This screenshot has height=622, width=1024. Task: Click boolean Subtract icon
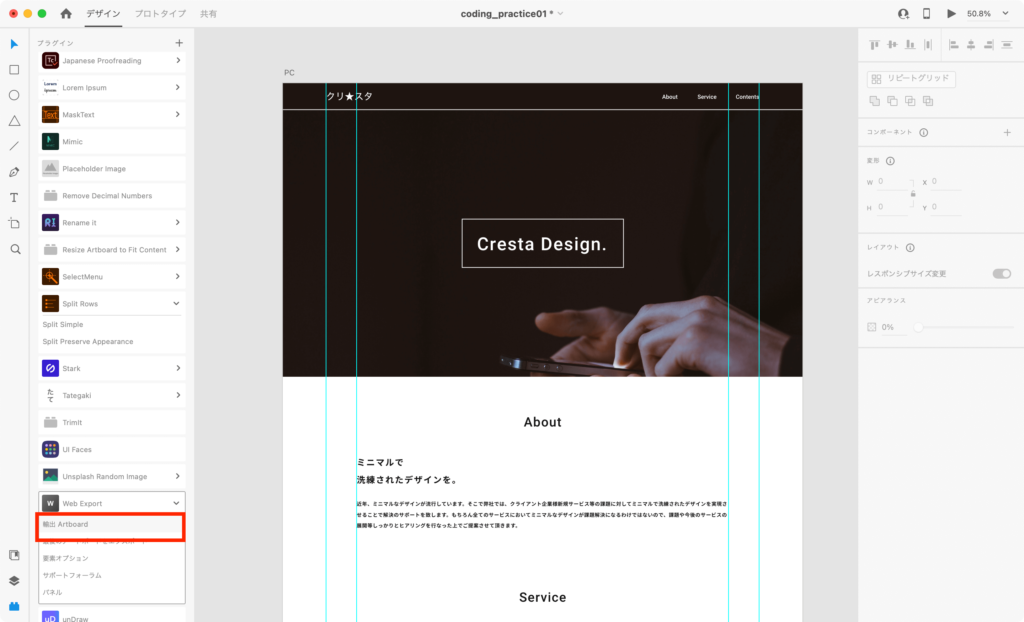coord(892,101)
